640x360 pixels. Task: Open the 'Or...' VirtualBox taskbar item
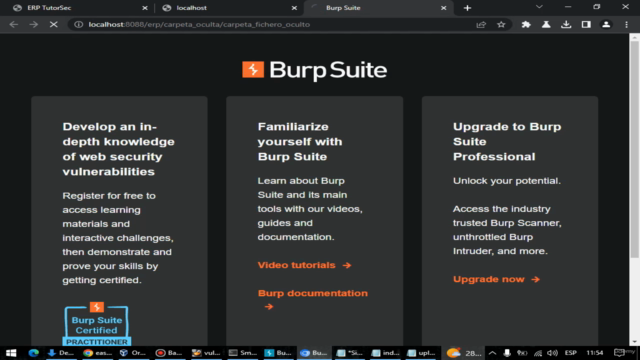click(133, 353)
